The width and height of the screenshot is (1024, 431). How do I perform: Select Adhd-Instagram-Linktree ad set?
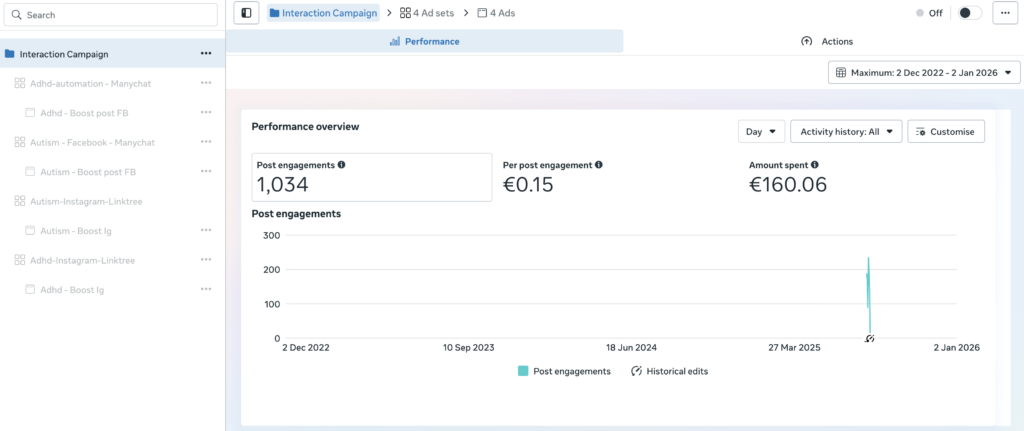(82, 260)
